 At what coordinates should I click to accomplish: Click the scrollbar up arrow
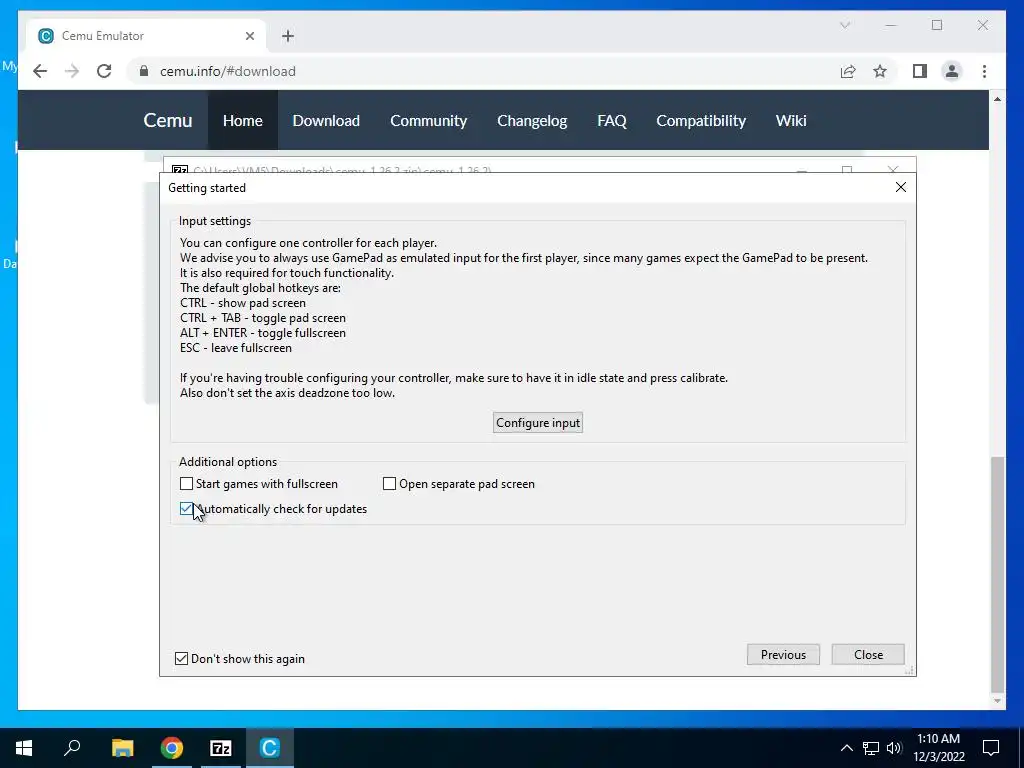[x=997, y=99]
